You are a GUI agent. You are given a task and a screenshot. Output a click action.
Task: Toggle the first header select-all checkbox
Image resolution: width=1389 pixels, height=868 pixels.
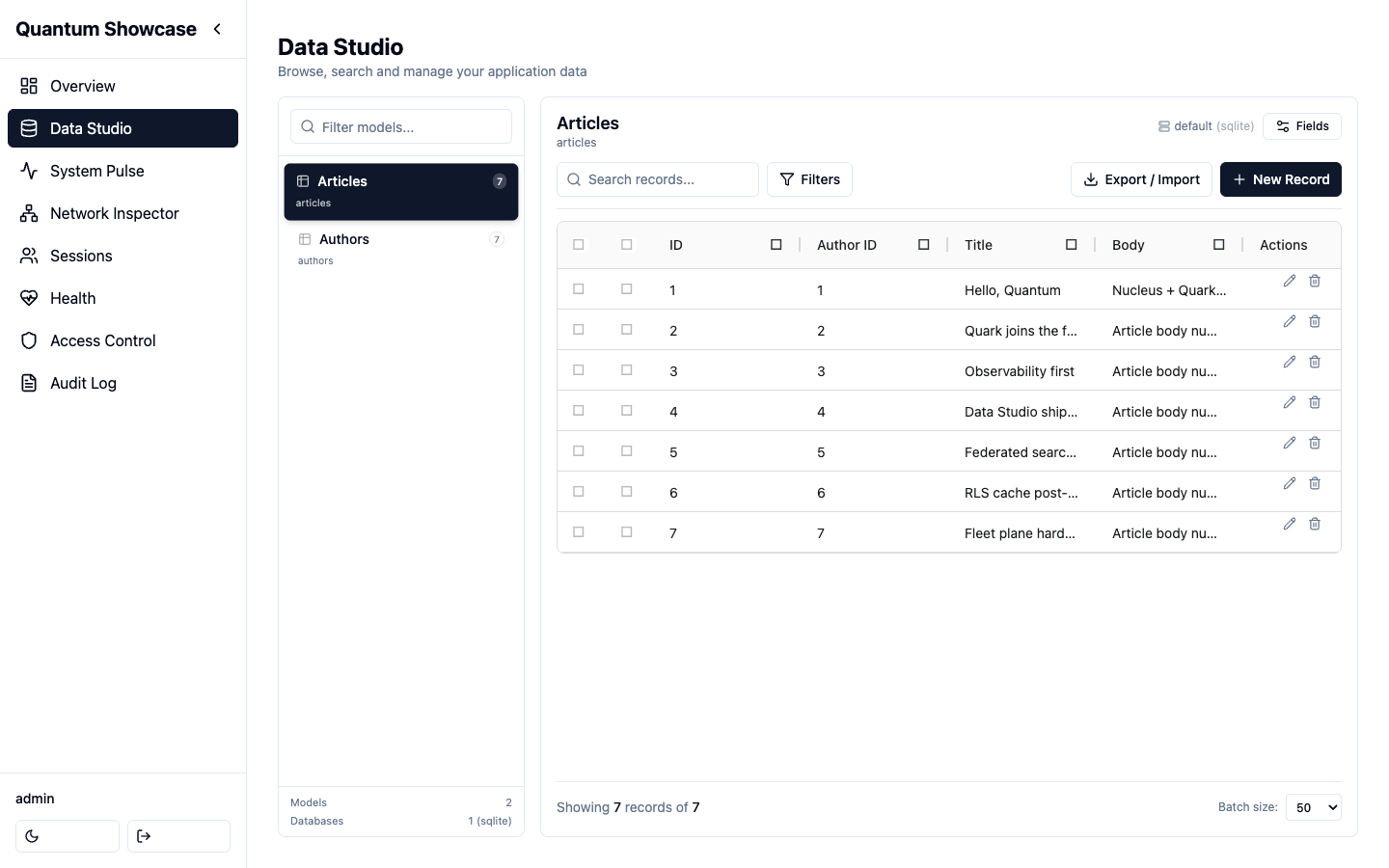[x=579, y=245]
